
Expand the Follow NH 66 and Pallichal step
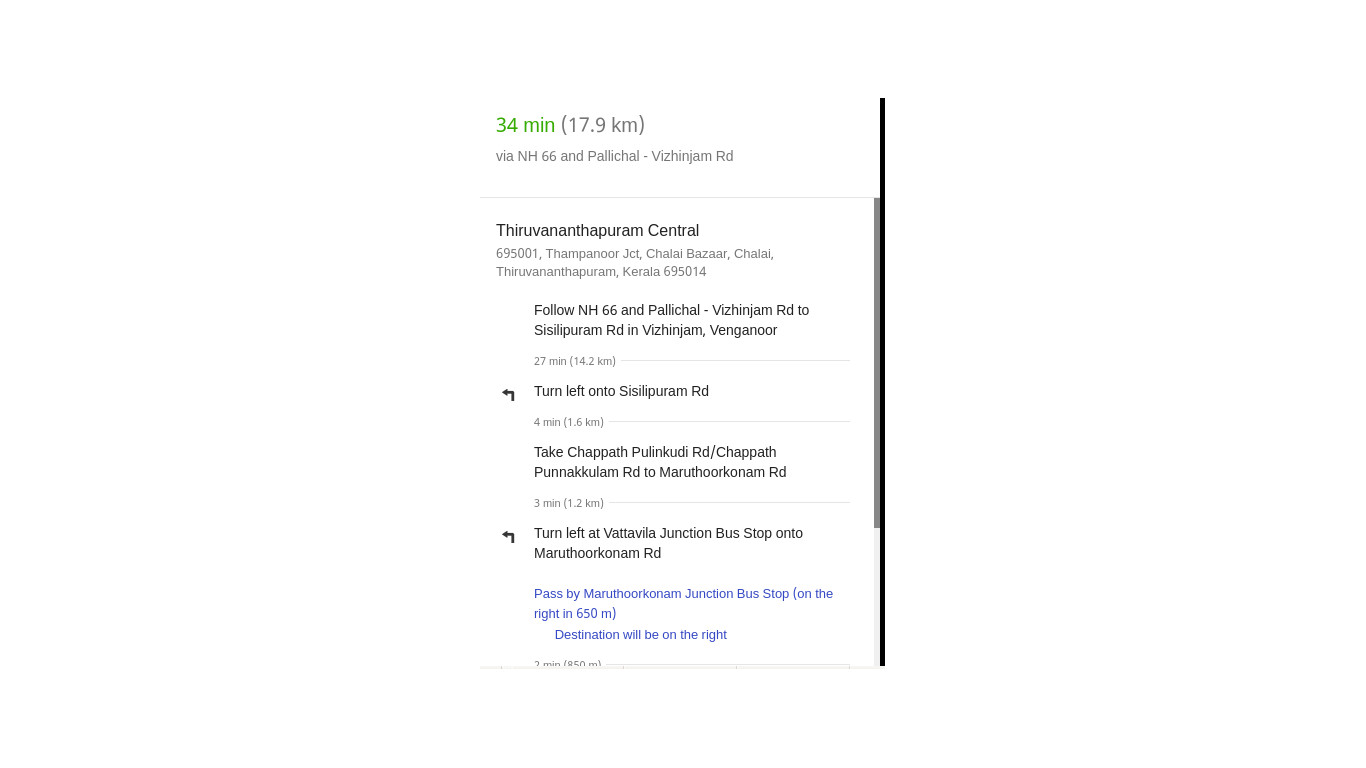click(x=671, y=320)
